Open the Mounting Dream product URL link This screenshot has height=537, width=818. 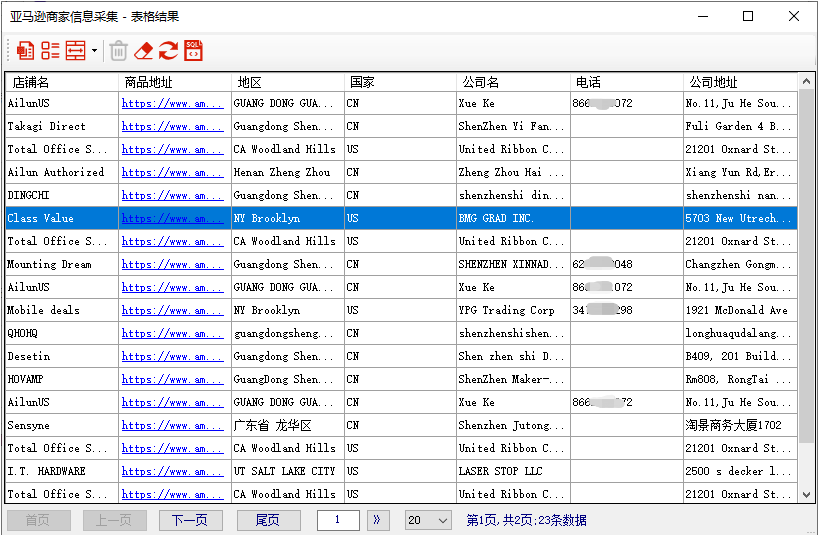pos(173,265)
